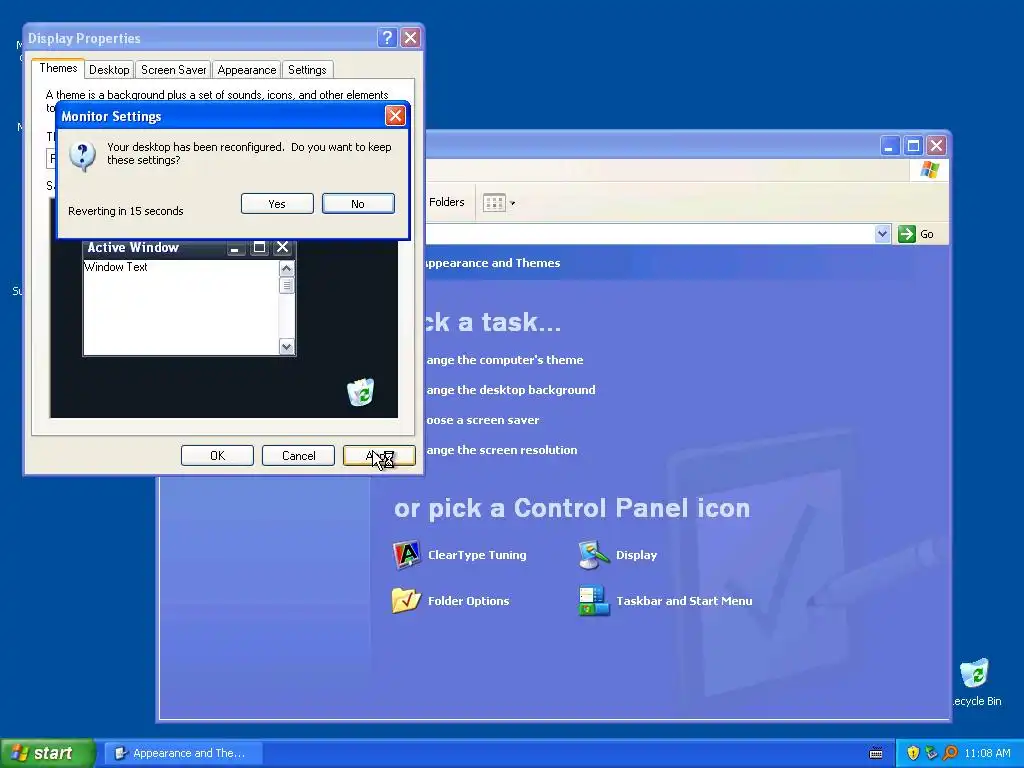Click the Apply button in Display Properties
The width and height of the screenshot is (1024, 768).
pos(379,455)
